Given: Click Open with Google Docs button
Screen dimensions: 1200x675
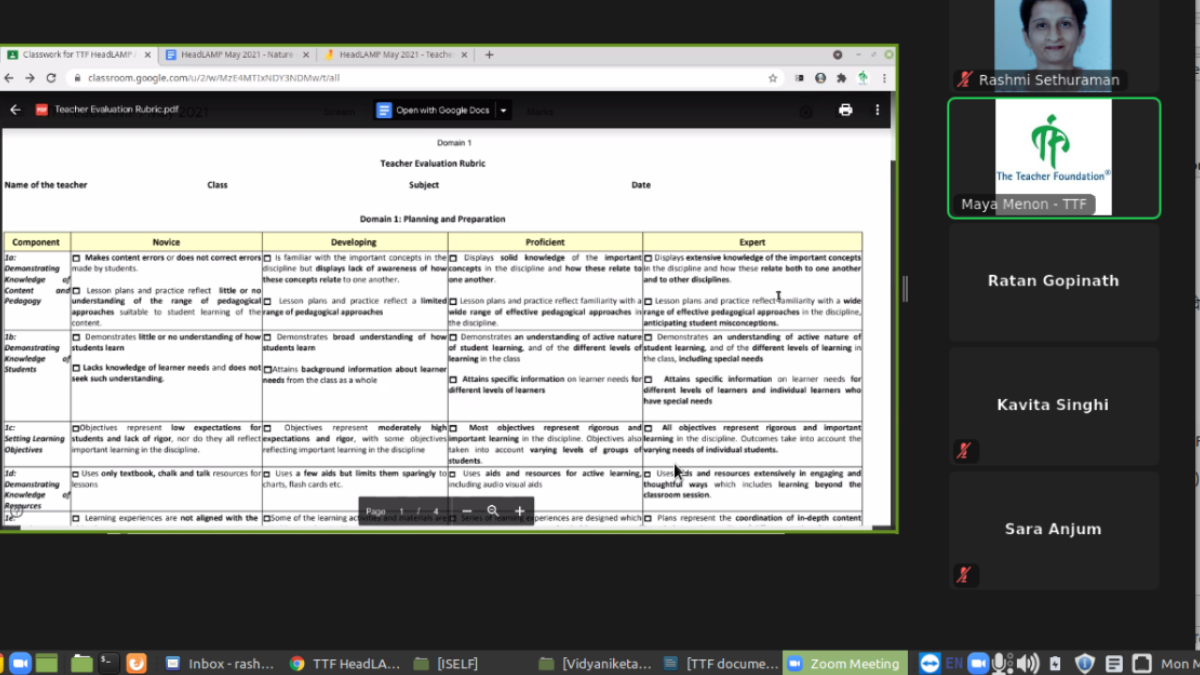Looking at the screenshot, I should click(x=434, y=110).
